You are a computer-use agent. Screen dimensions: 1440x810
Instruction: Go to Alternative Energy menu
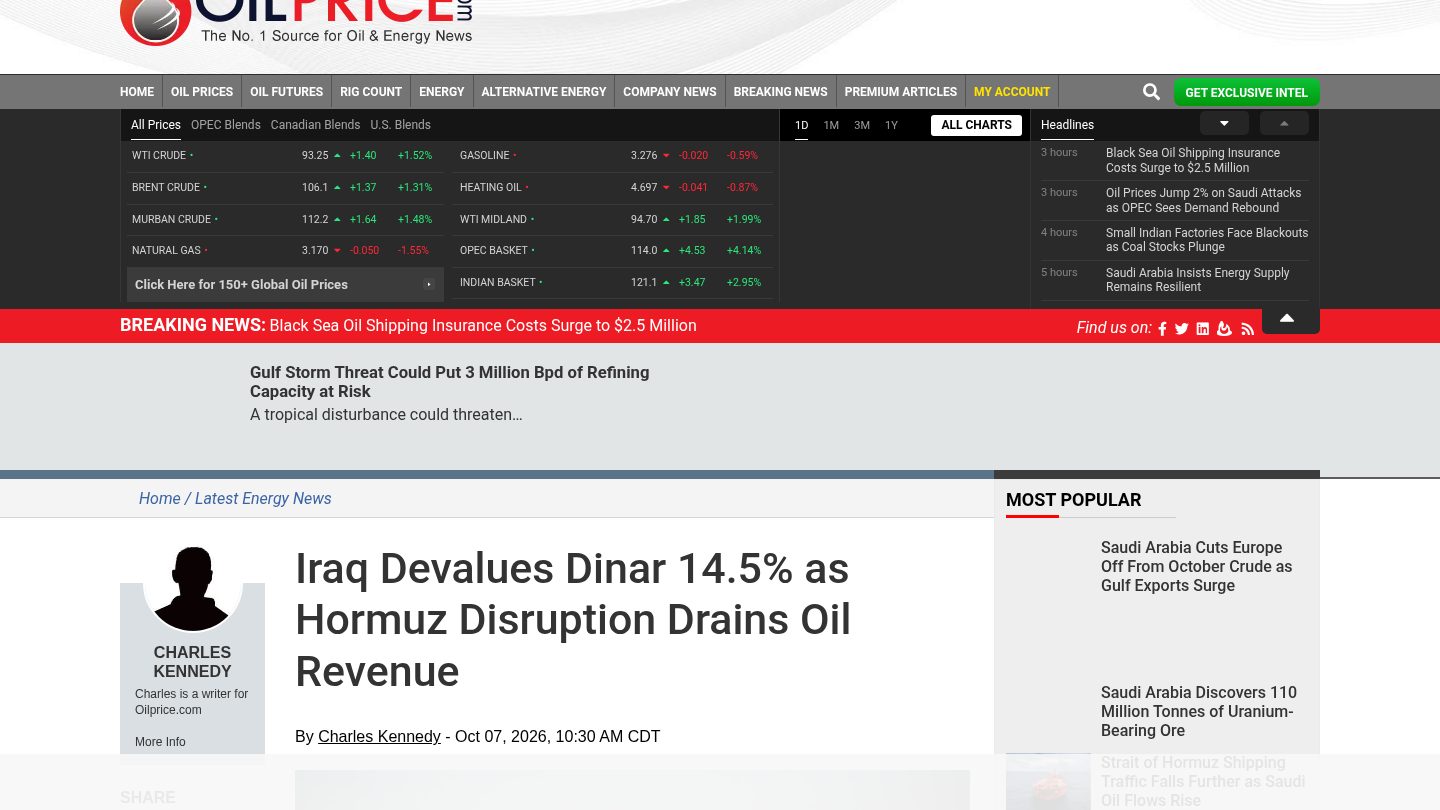pos(544,92)
